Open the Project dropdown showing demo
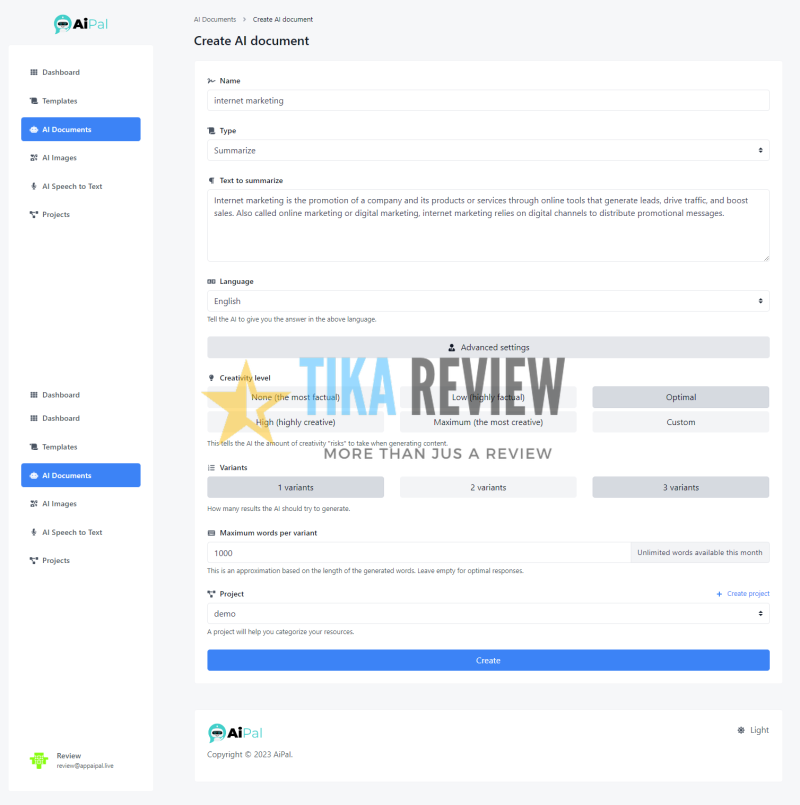800x805 pixels. tap(488, 613)
